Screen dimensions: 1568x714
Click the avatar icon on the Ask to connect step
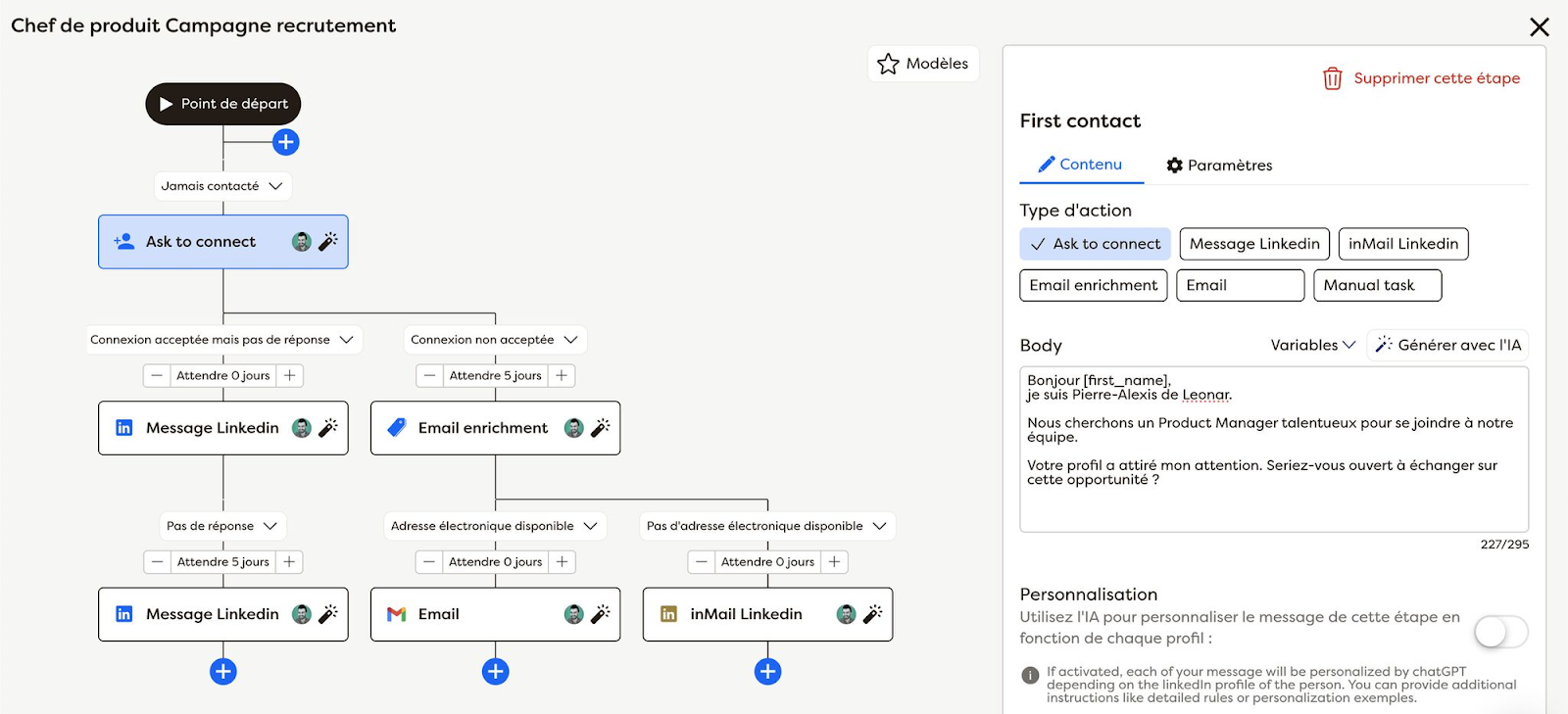point(302,241)
